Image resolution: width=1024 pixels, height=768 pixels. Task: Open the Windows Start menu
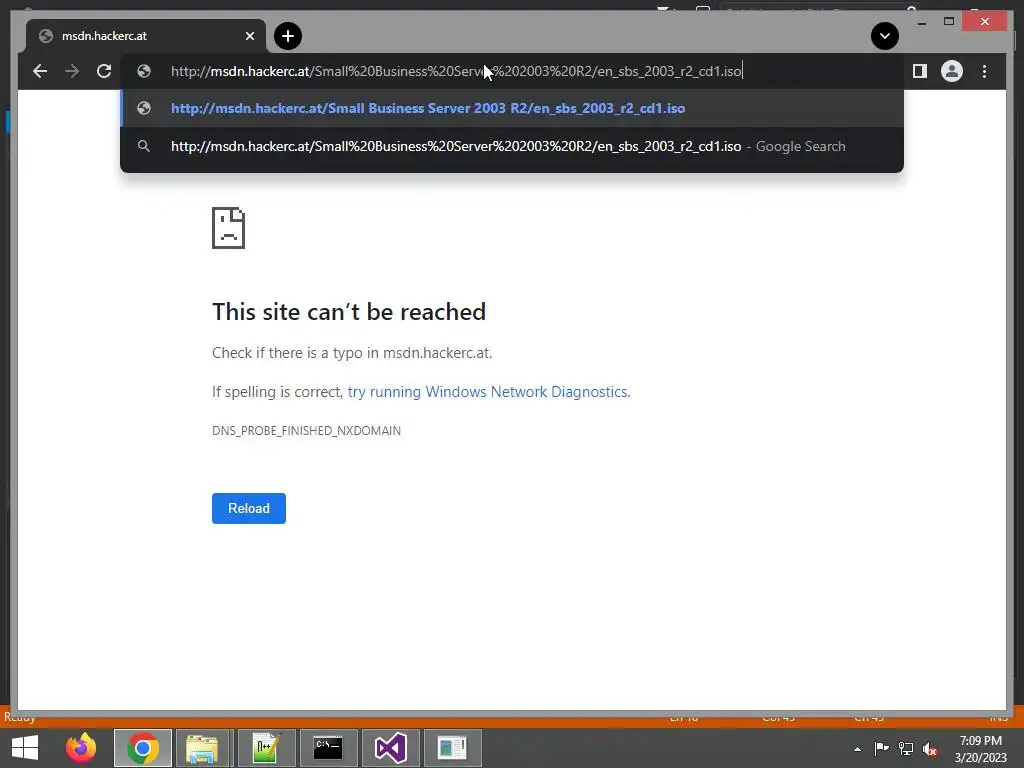25,748
